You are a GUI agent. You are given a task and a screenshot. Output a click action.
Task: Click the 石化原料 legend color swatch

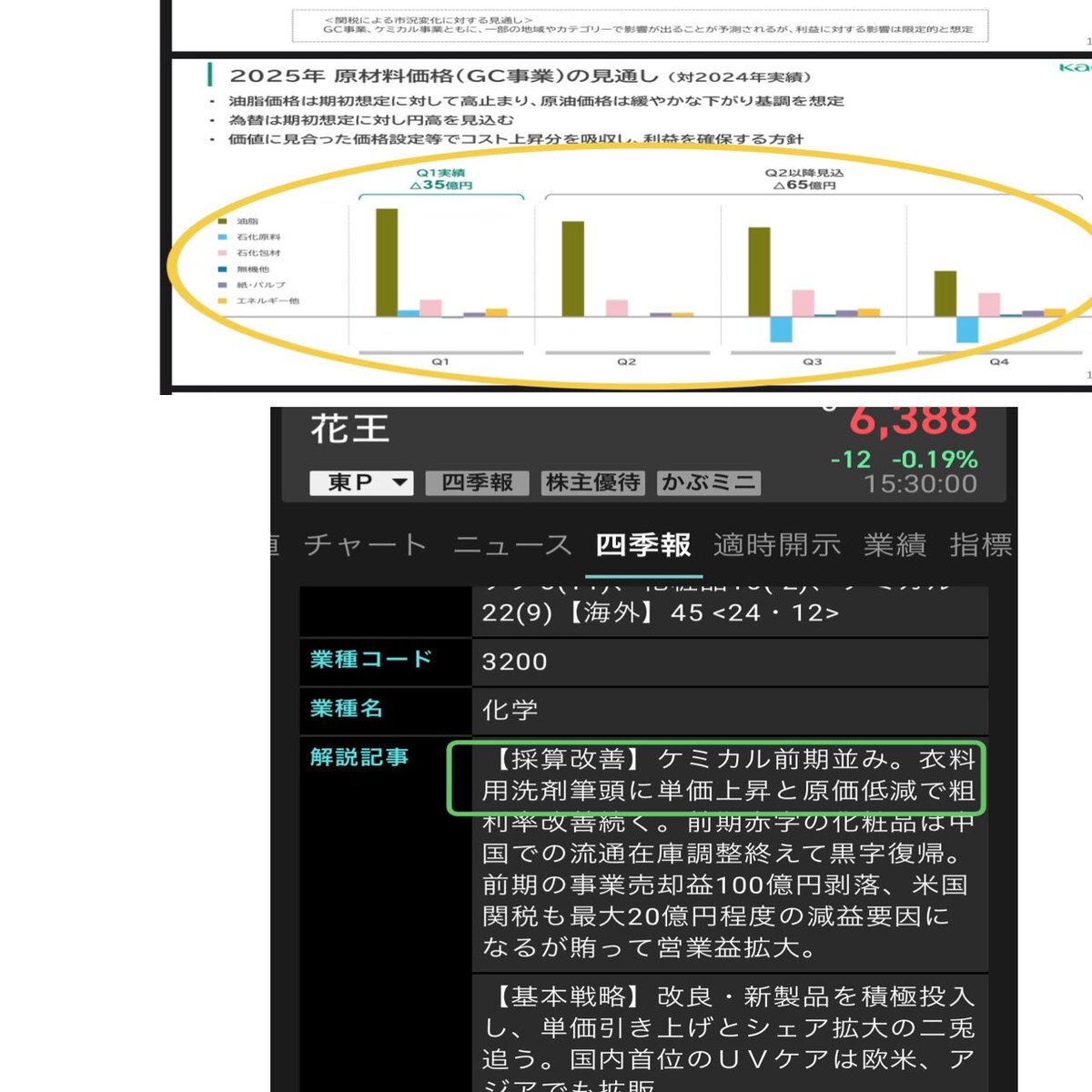222,237
